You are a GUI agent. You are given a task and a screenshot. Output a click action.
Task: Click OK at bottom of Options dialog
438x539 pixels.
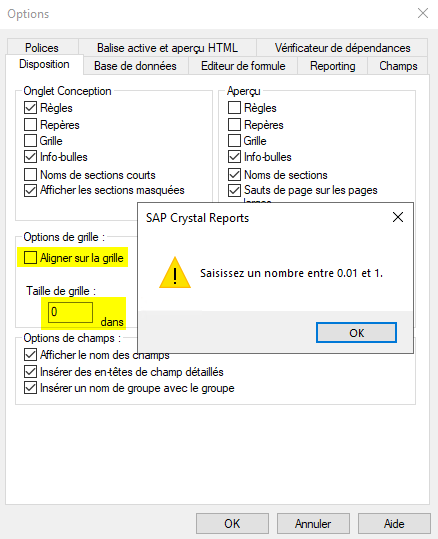232,524
